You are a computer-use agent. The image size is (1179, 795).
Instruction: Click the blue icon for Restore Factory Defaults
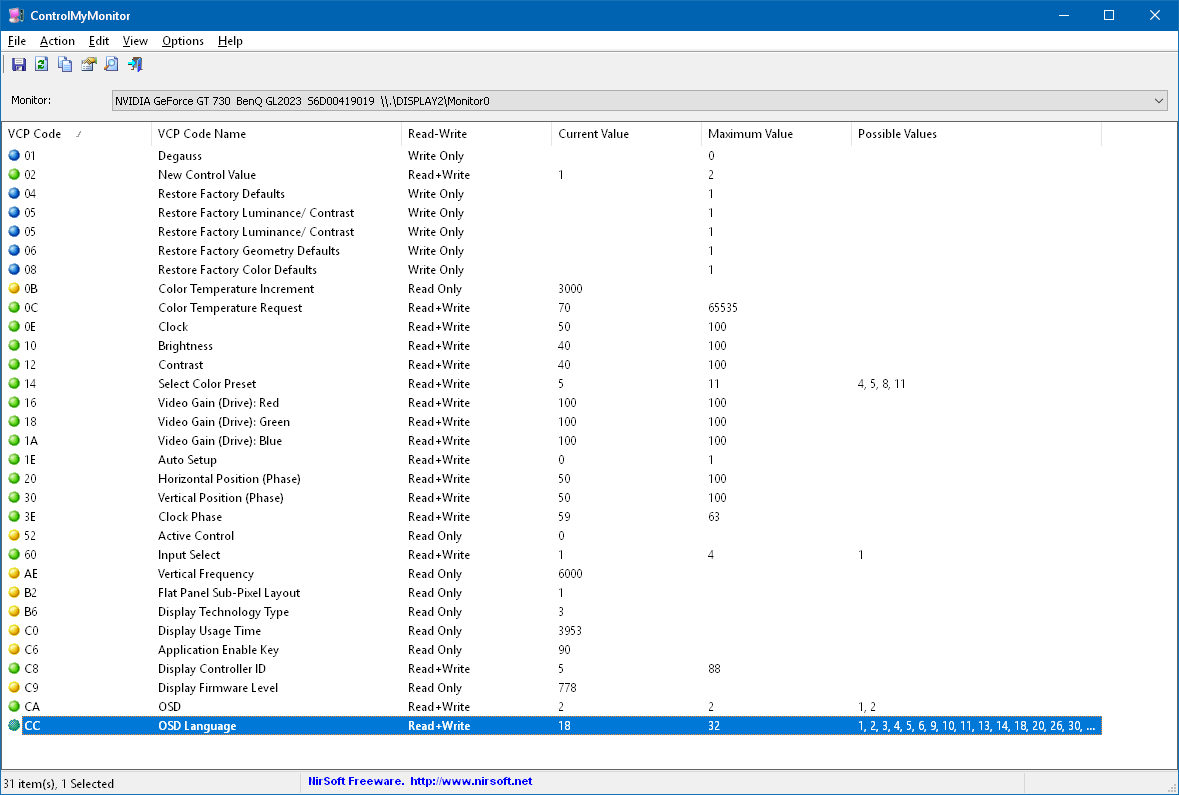point(14,193)
